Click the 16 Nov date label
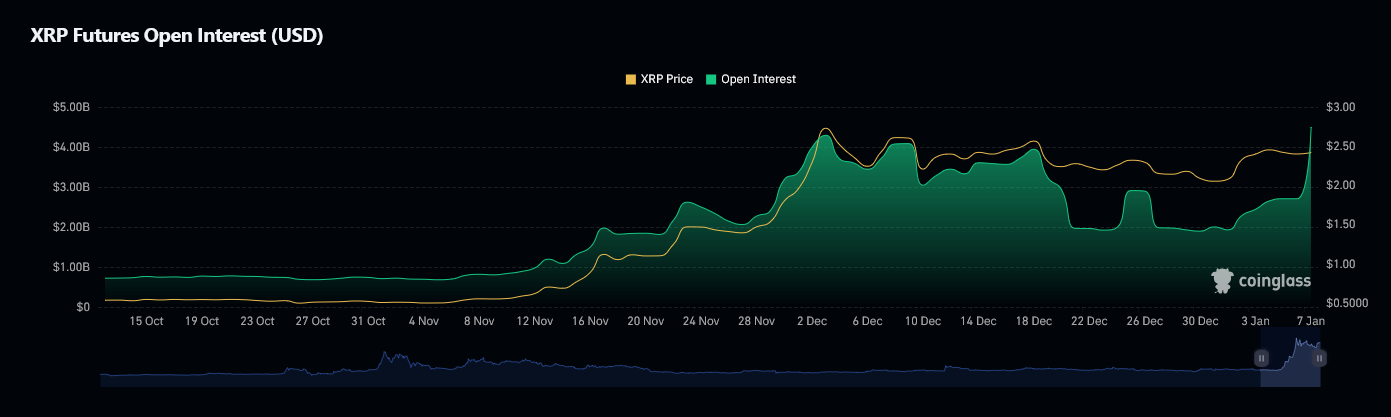The width and height of the screenshot is (1391, 417). (591, 321)
